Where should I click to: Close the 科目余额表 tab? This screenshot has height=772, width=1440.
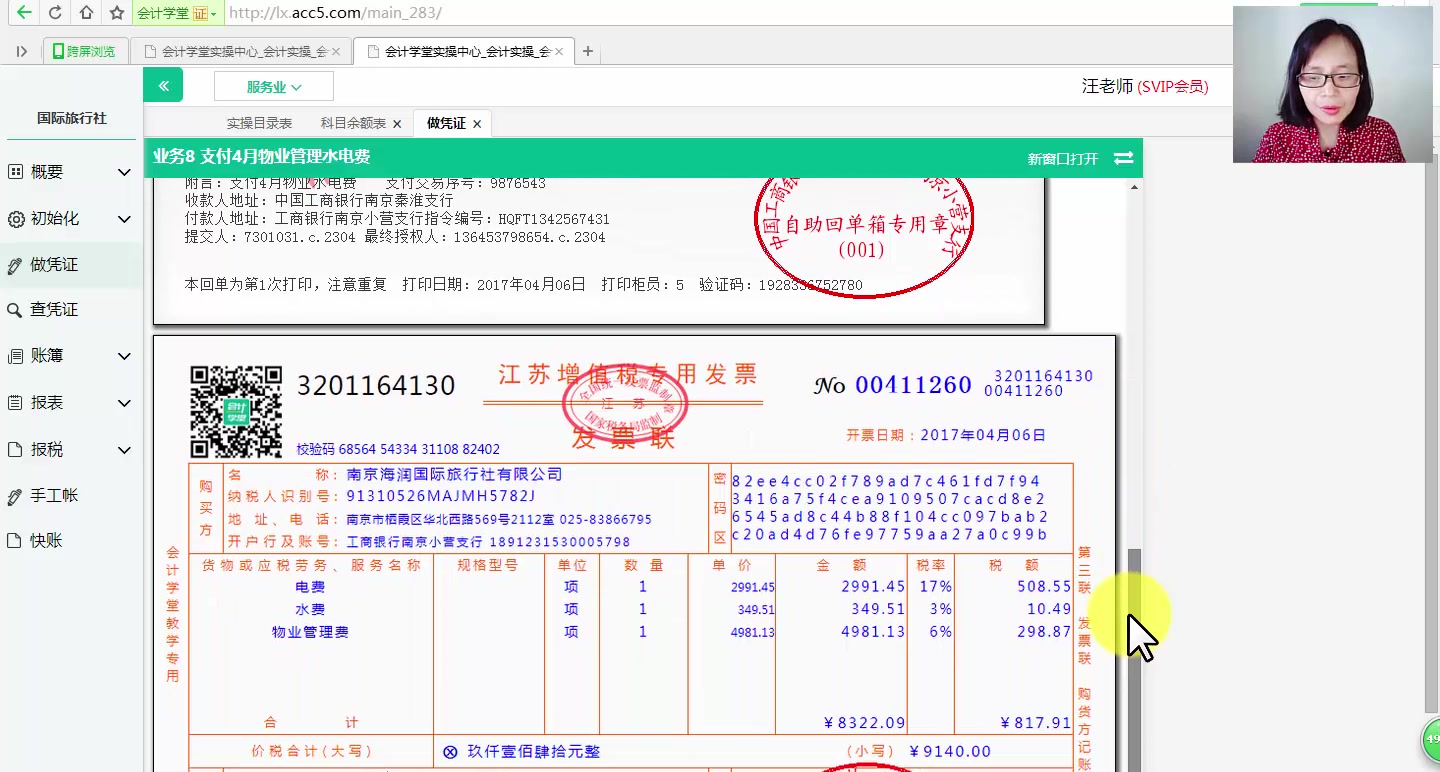click(397, 124)
